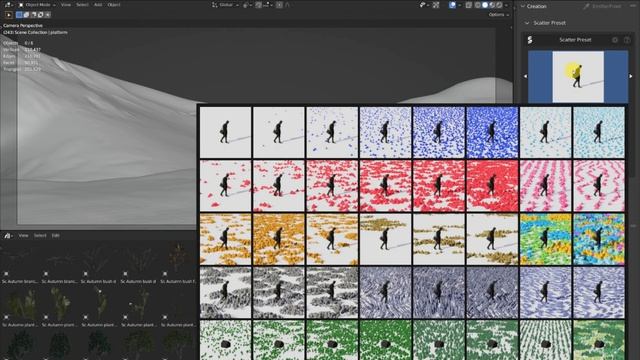Screen dimensions: 640x360
Task: Switch to wireframe shading
Action: [x=478, y=5]
